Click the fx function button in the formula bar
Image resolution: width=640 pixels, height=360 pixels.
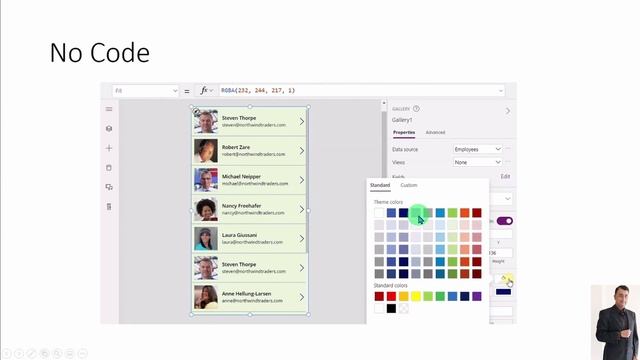coord(207,90)
